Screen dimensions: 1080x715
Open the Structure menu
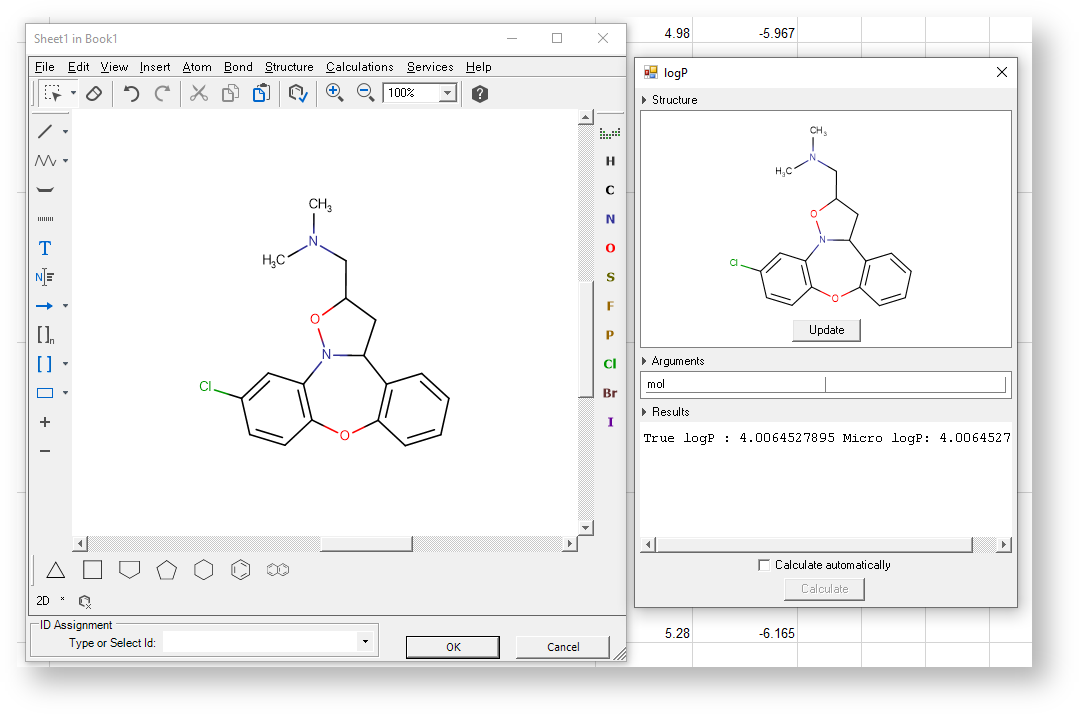point(289,67)
